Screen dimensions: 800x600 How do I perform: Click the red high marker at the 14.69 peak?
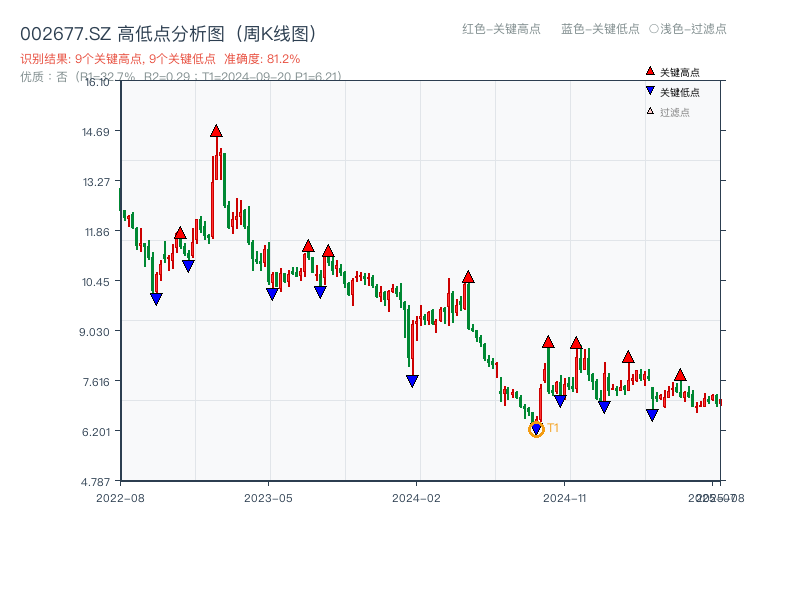(216, 131)
